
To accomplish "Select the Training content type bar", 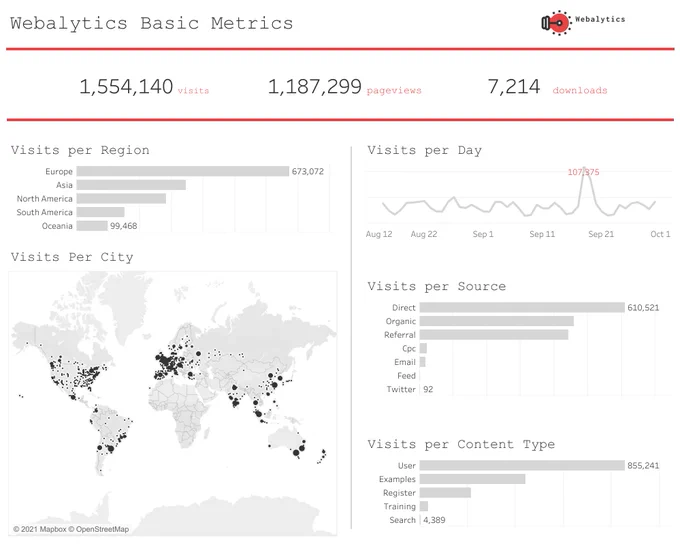I will point(424,506).
